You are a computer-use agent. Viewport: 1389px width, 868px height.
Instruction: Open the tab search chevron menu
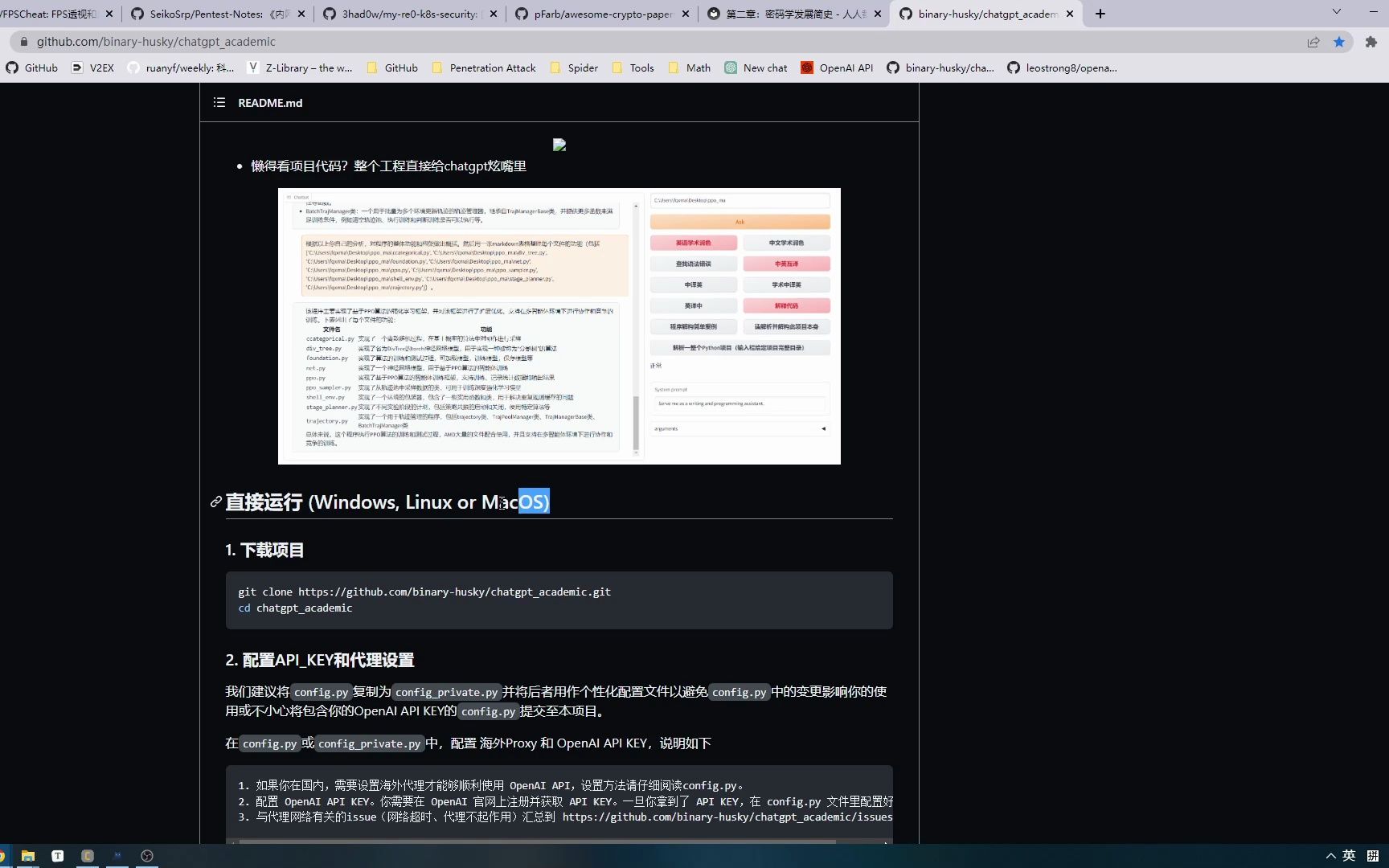click(x=1337, y=13)
